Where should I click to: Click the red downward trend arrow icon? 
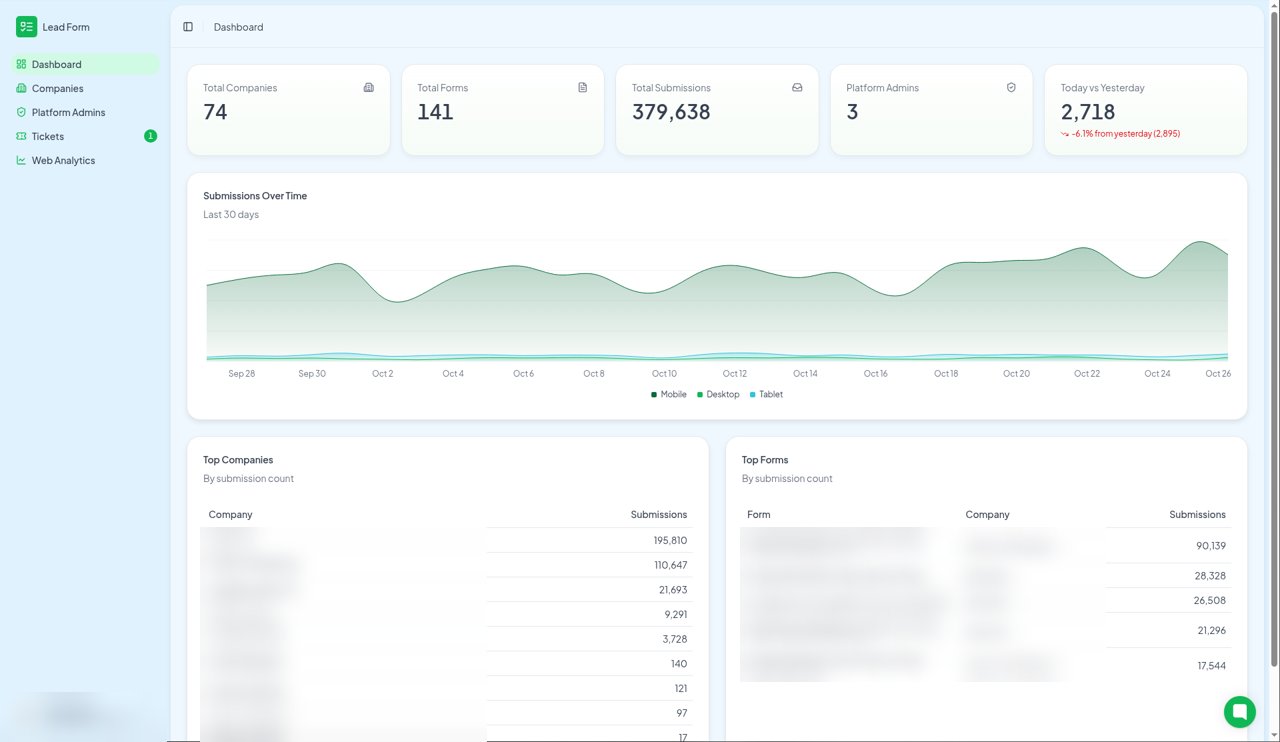[x=1065, y=134]
